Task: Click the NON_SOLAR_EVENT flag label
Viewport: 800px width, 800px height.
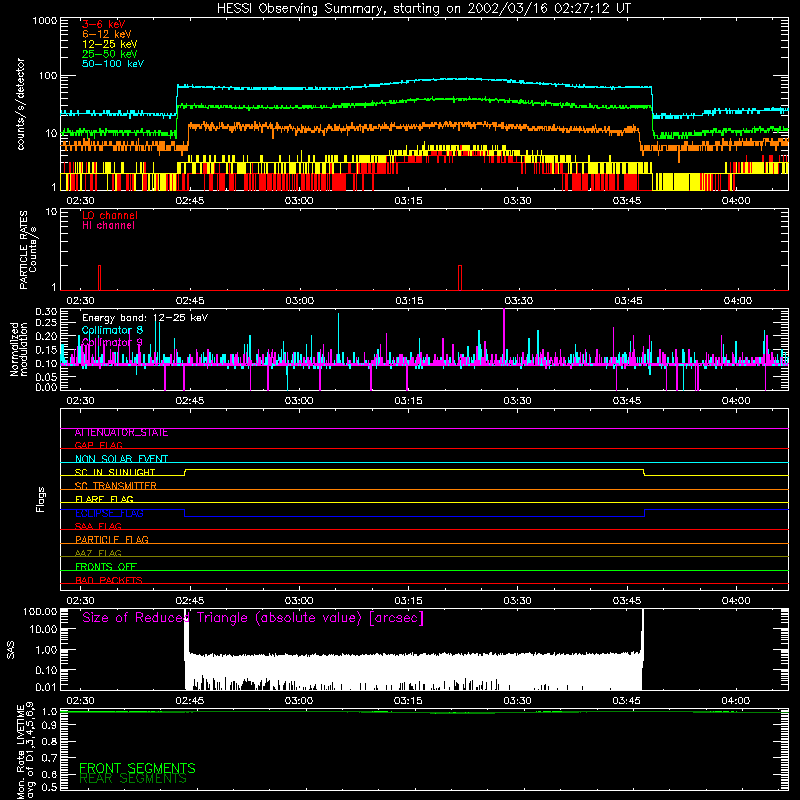Action: 121,459
